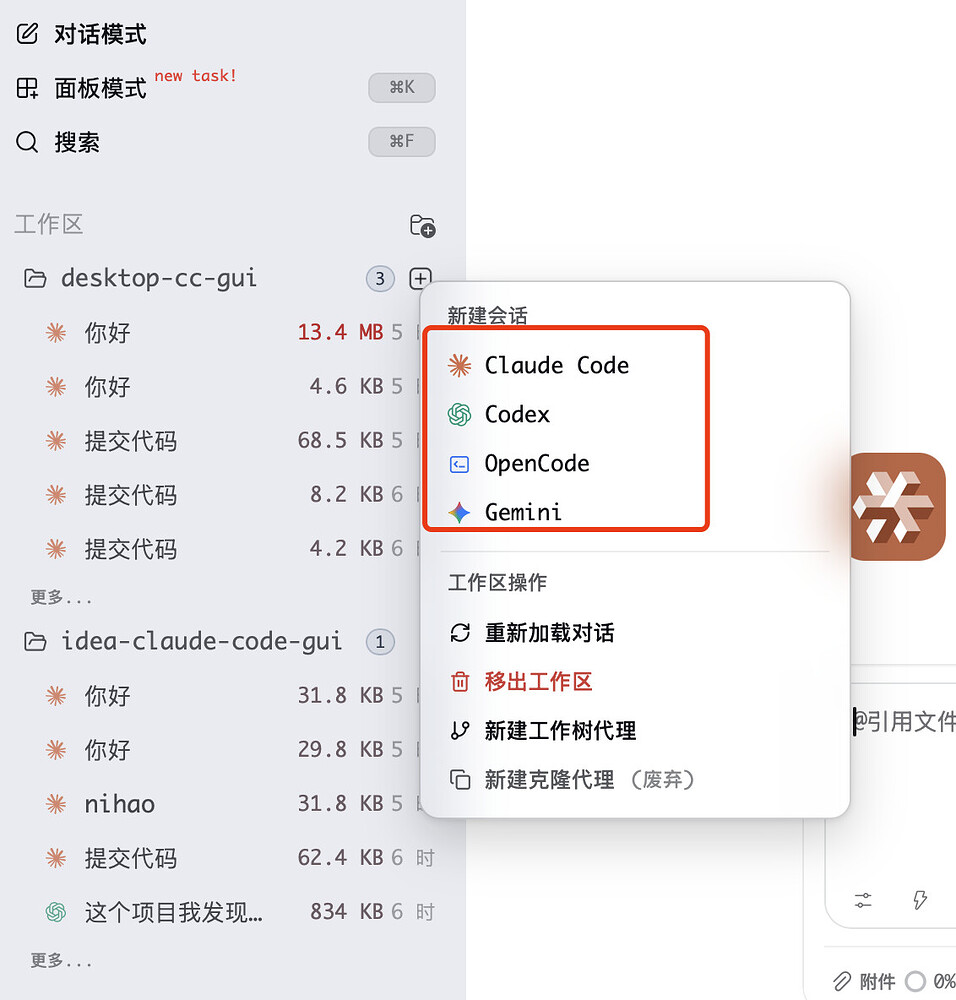Collapse the idea-claude-code-gui workspace folder
956x1000 pixels.
pos(34,642)
